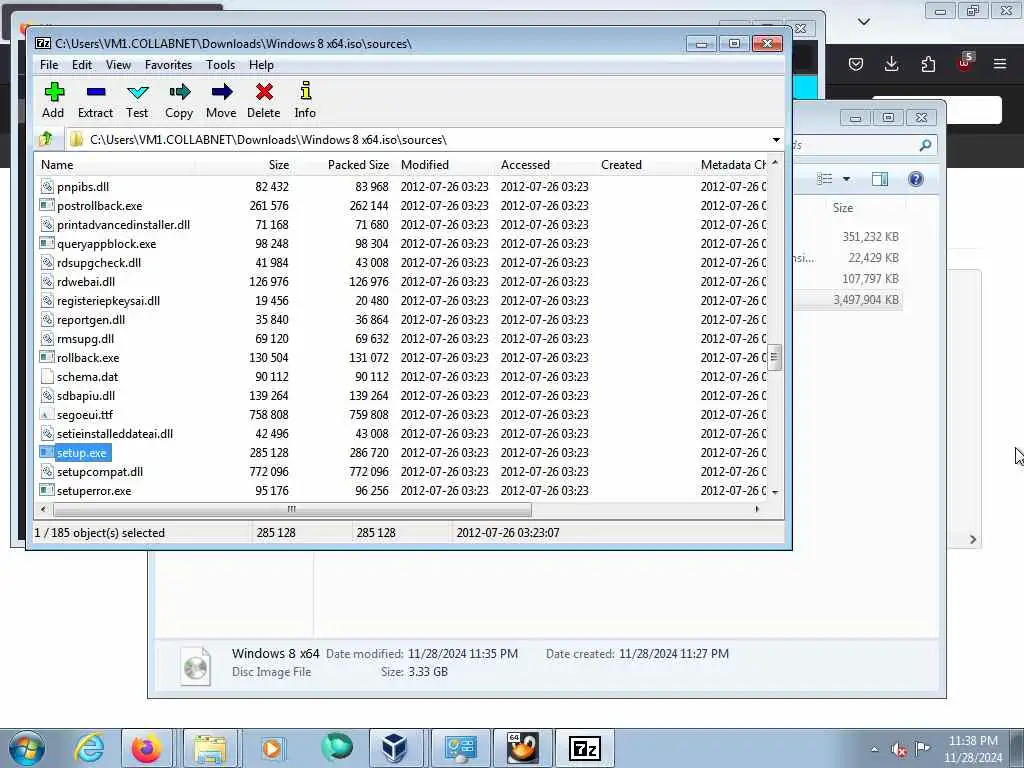Click the scroll down arrow in file list
The height and width of the screenshot is (768, 1024).
(775, 492)
